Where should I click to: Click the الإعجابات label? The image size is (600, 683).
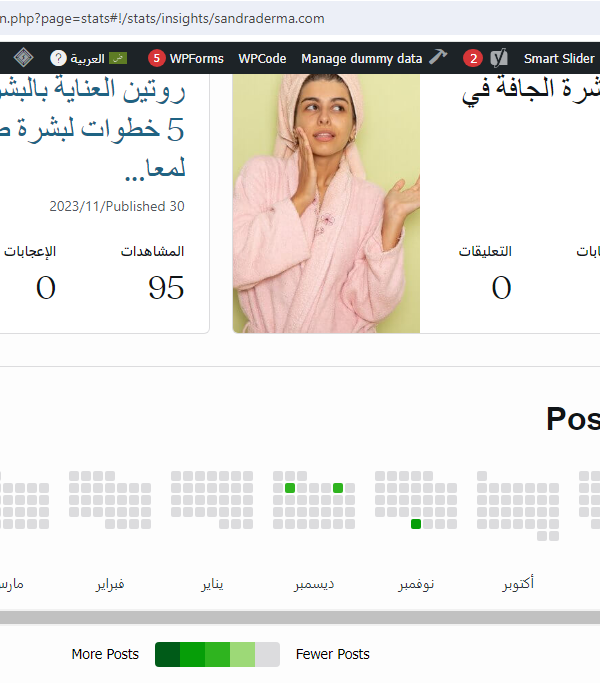pos(30,251)
